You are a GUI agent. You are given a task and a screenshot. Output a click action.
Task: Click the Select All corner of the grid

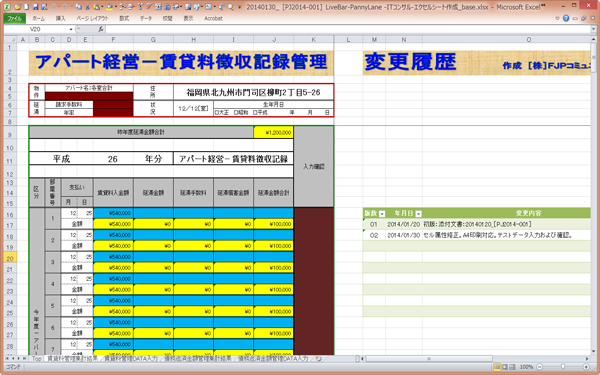[10, 39]
